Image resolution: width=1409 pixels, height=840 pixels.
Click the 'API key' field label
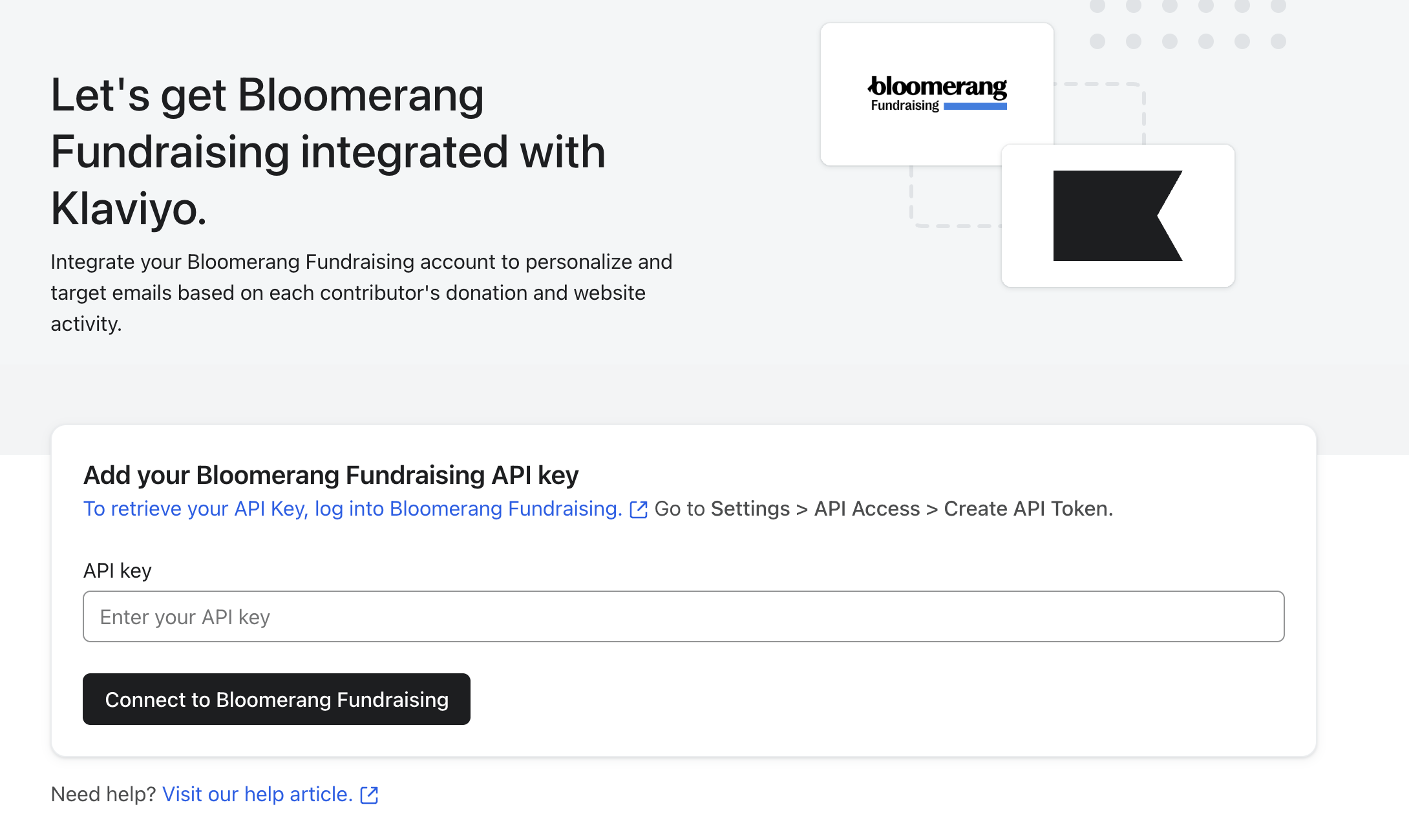(x=118, y=571)
